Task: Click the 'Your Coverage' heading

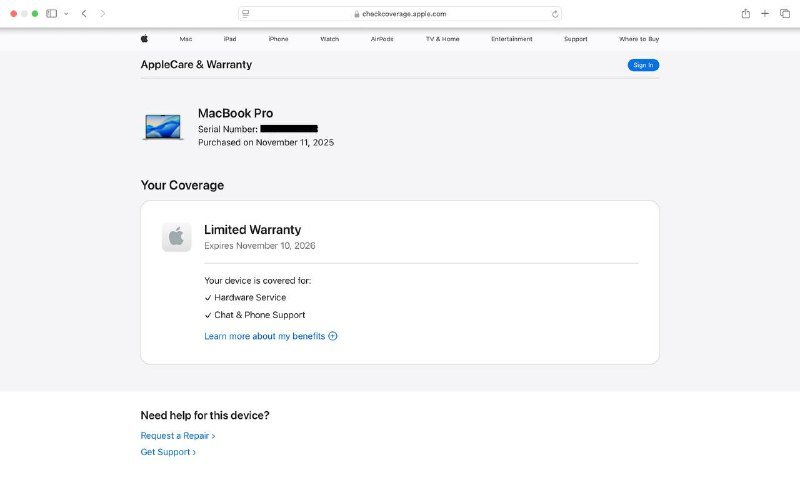Action: [182, 185]
